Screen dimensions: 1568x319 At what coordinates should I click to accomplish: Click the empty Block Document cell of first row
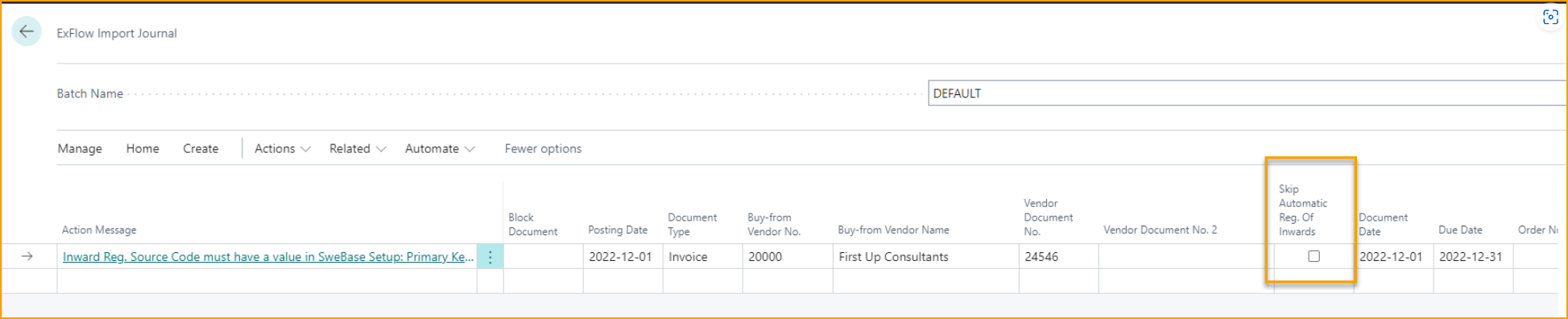544,257
